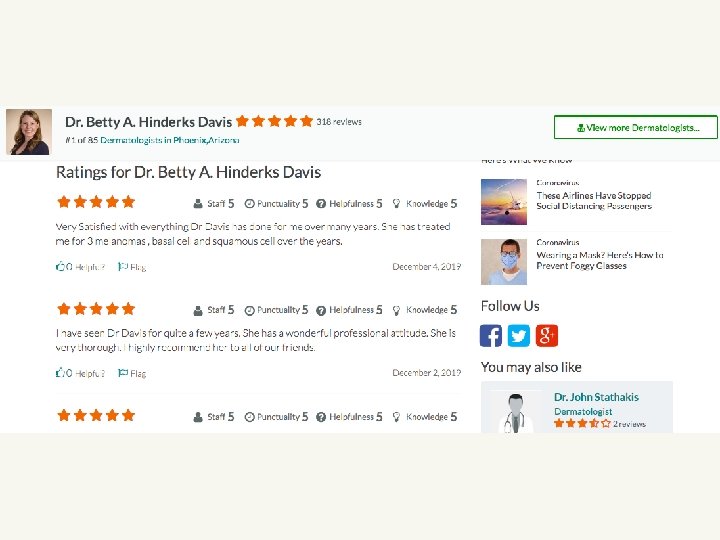Click the airplane article thumbnail

(x=504, y=202)
